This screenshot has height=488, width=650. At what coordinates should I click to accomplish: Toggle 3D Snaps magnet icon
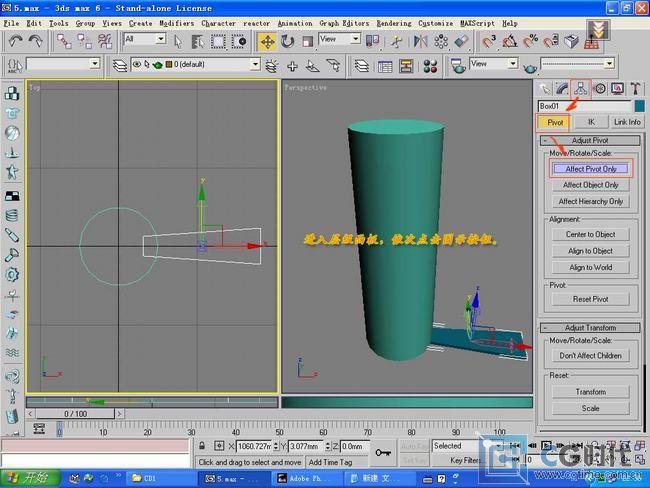coord(489,41)
